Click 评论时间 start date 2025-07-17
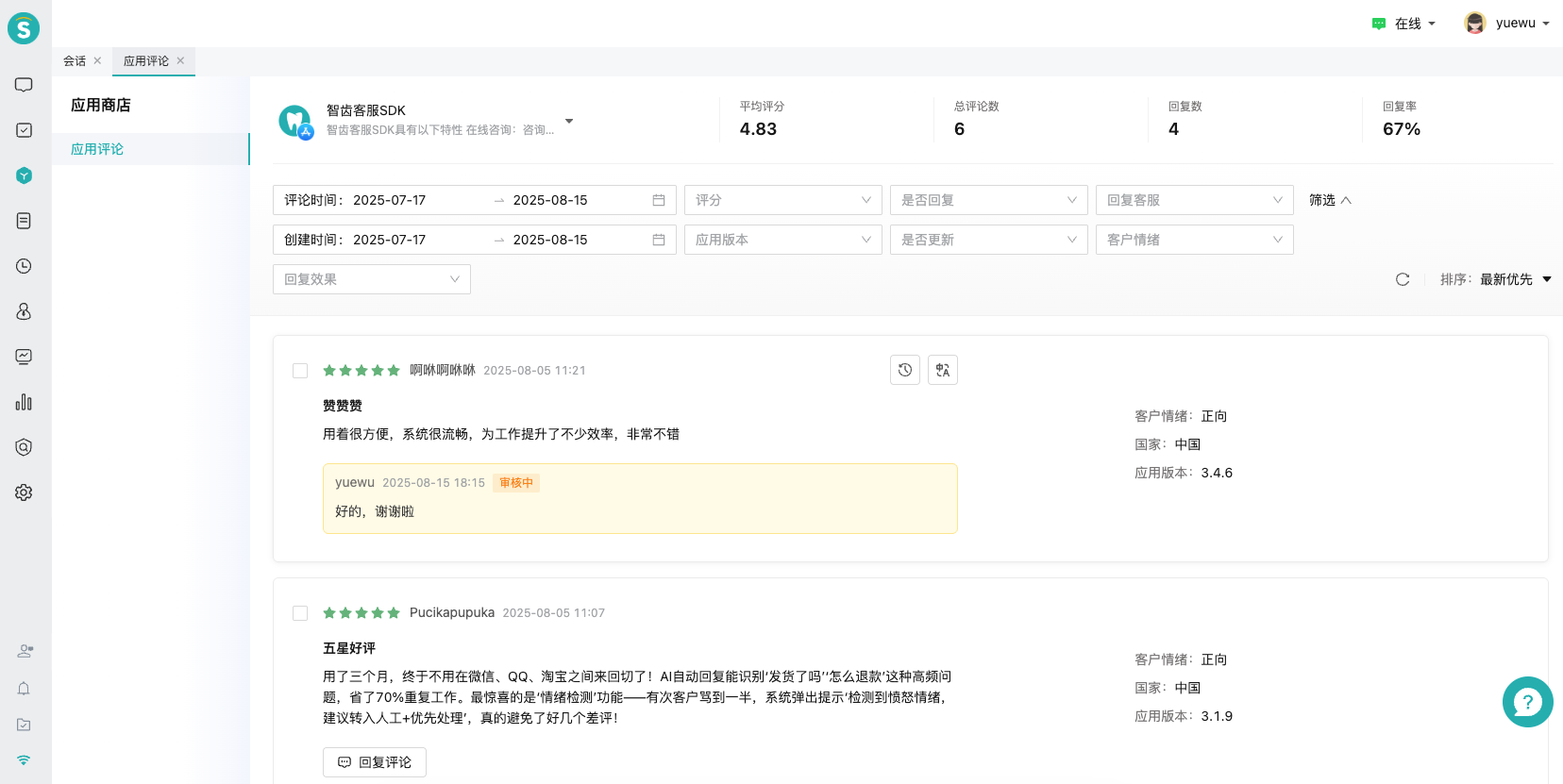 [389, 200]
